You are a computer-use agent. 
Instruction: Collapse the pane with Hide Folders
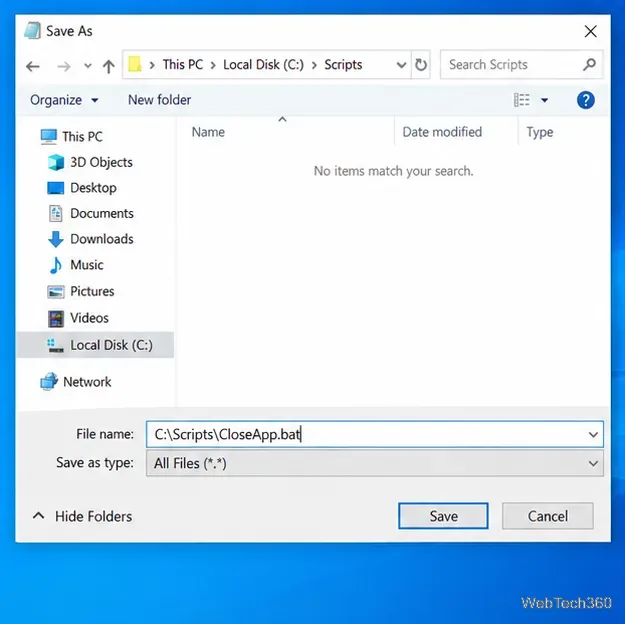(x=82, y=516)
